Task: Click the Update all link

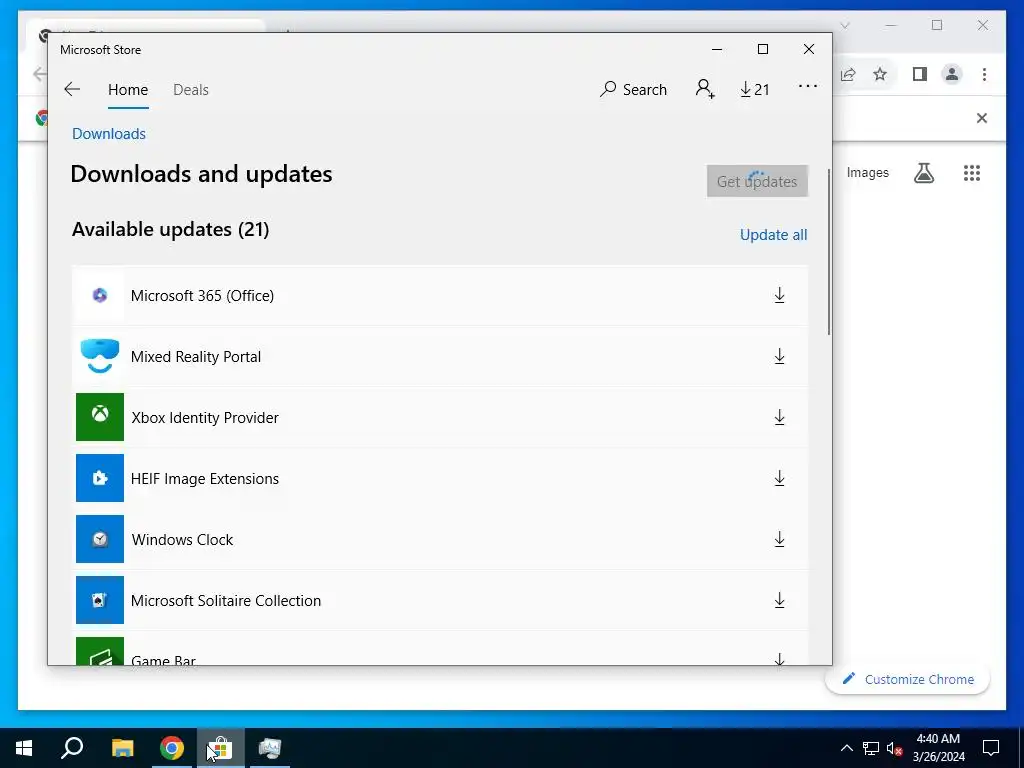Action: (x=773, y=234)
